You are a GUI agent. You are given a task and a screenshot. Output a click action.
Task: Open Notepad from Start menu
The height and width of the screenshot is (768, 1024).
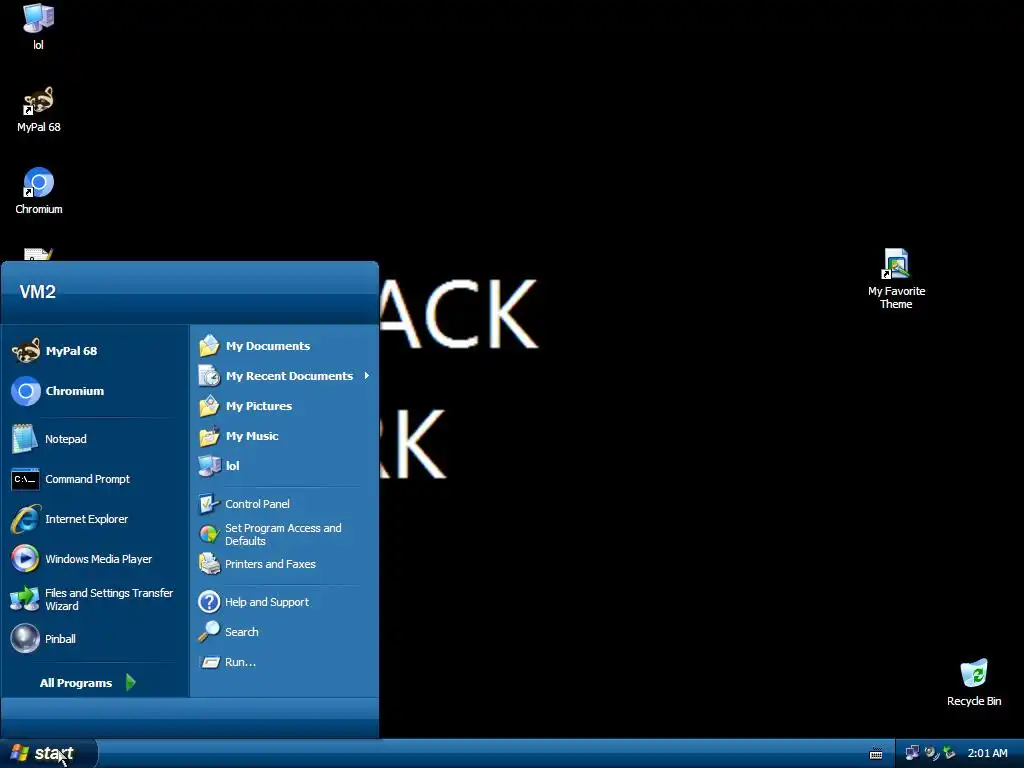tap(95, 439)
